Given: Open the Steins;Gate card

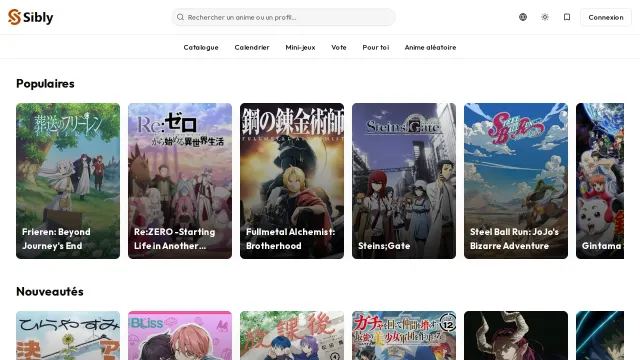Looking at the screenshot, I should pos(404,181).
